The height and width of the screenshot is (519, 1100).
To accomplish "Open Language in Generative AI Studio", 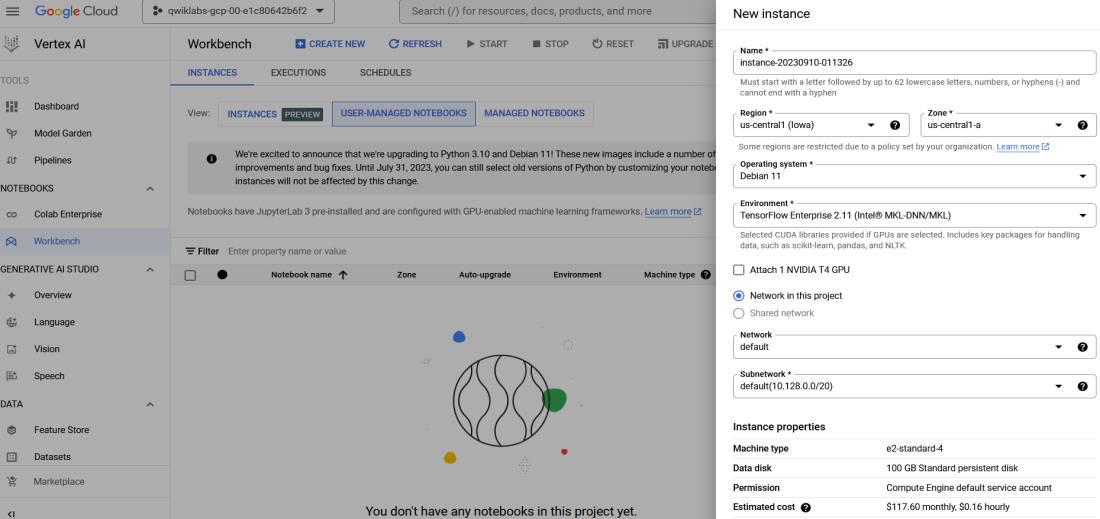I will [54, 322].
